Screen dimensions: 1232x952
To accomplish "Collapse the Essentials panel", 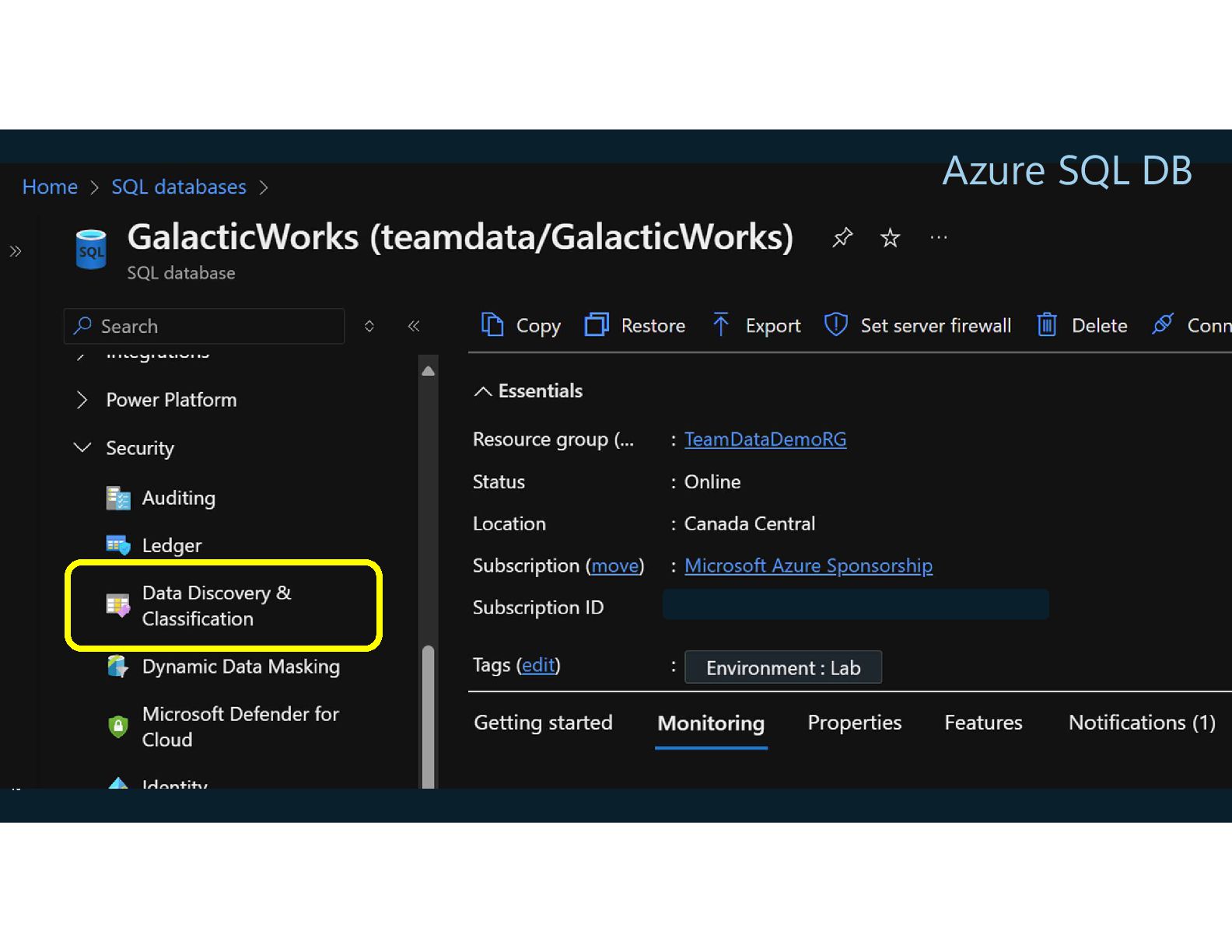I will pyautogui.click(x=482, y=391).
